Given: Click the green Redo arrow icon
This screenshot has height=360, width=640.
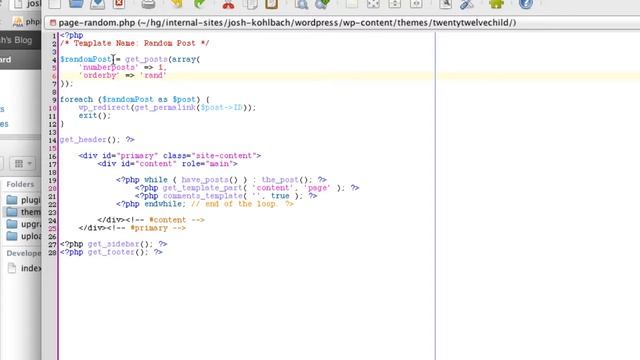Looking at the screenshot, I should (200, 4).
